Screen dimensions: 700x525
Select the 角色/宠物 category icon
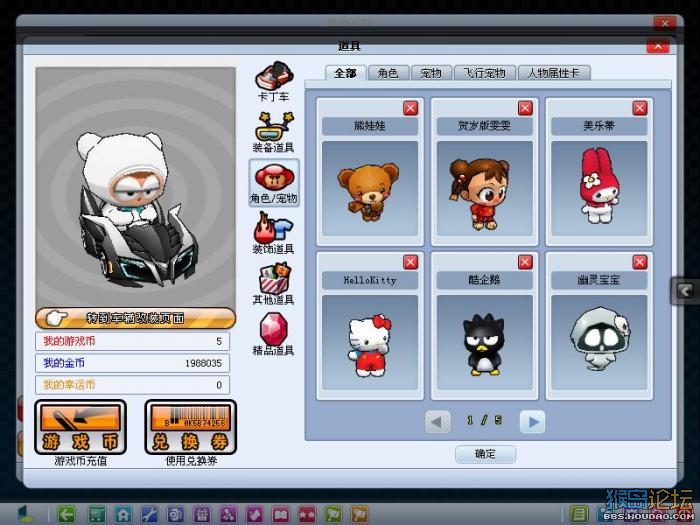(x=274, y=183)
